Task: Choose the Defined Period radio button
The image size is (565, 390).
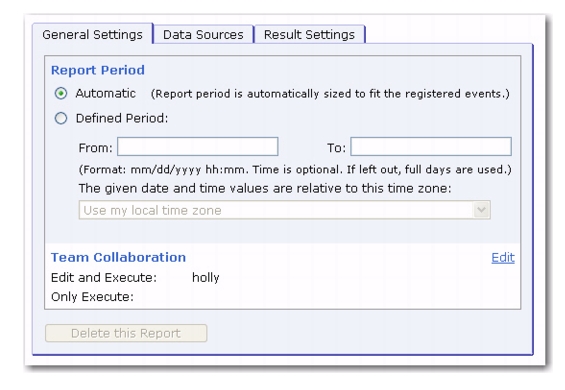Action: point(61,118)
